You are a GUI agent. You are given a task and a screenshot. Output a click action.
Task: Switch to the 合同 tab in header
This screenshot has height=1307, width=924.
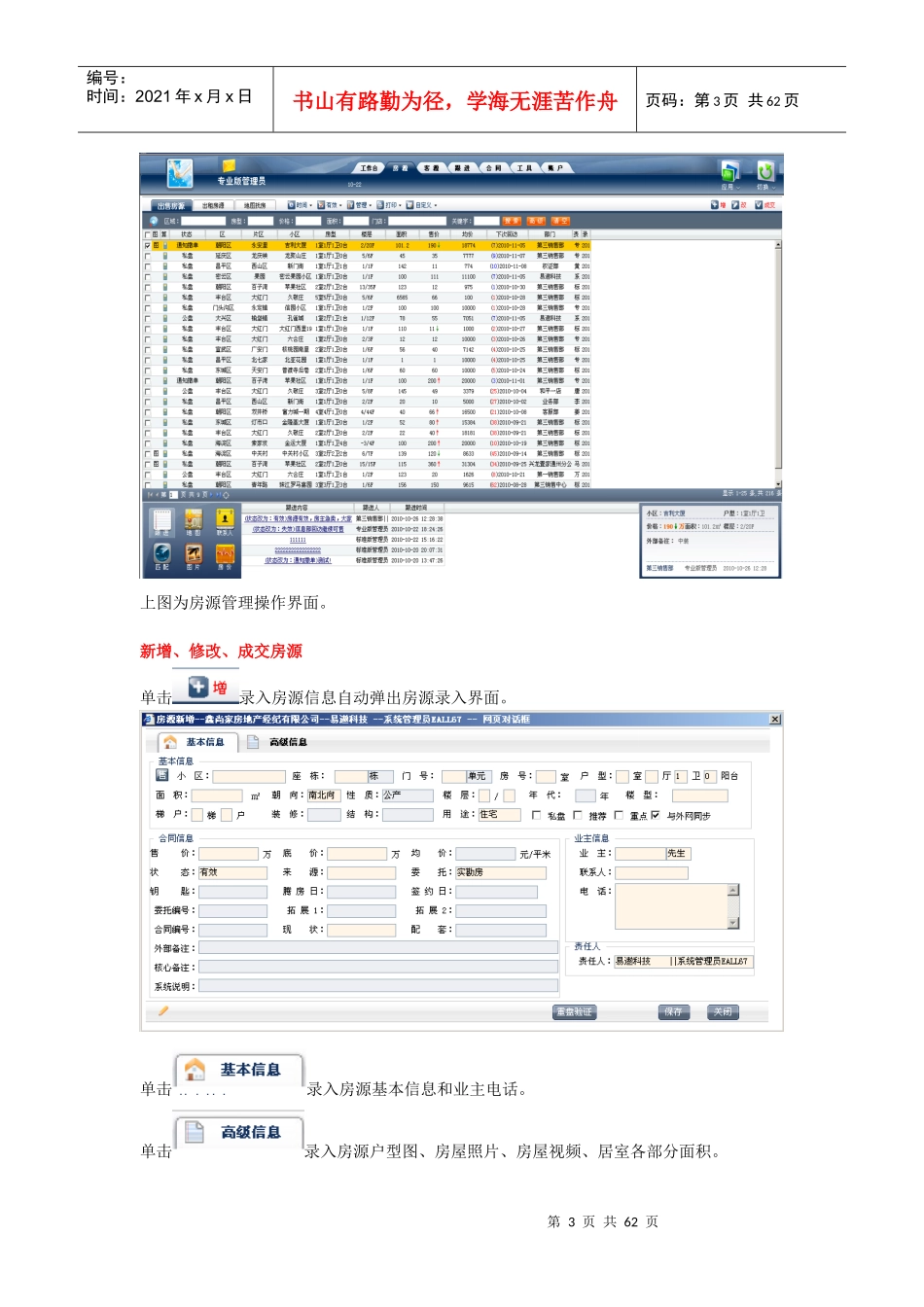coord(493,168)
